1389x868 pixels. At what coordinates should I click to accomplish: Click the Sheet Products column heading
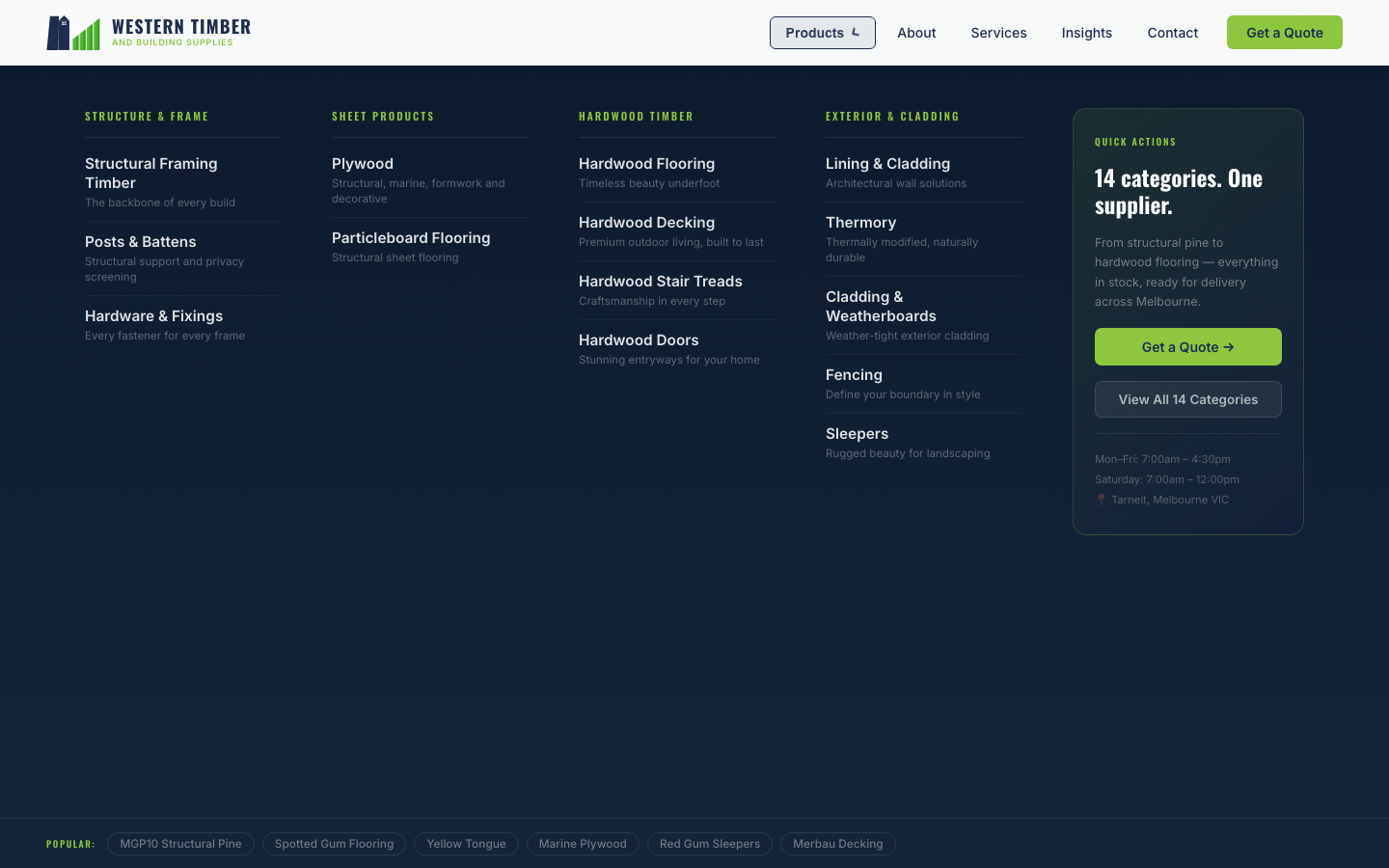(x=383, y=116)
